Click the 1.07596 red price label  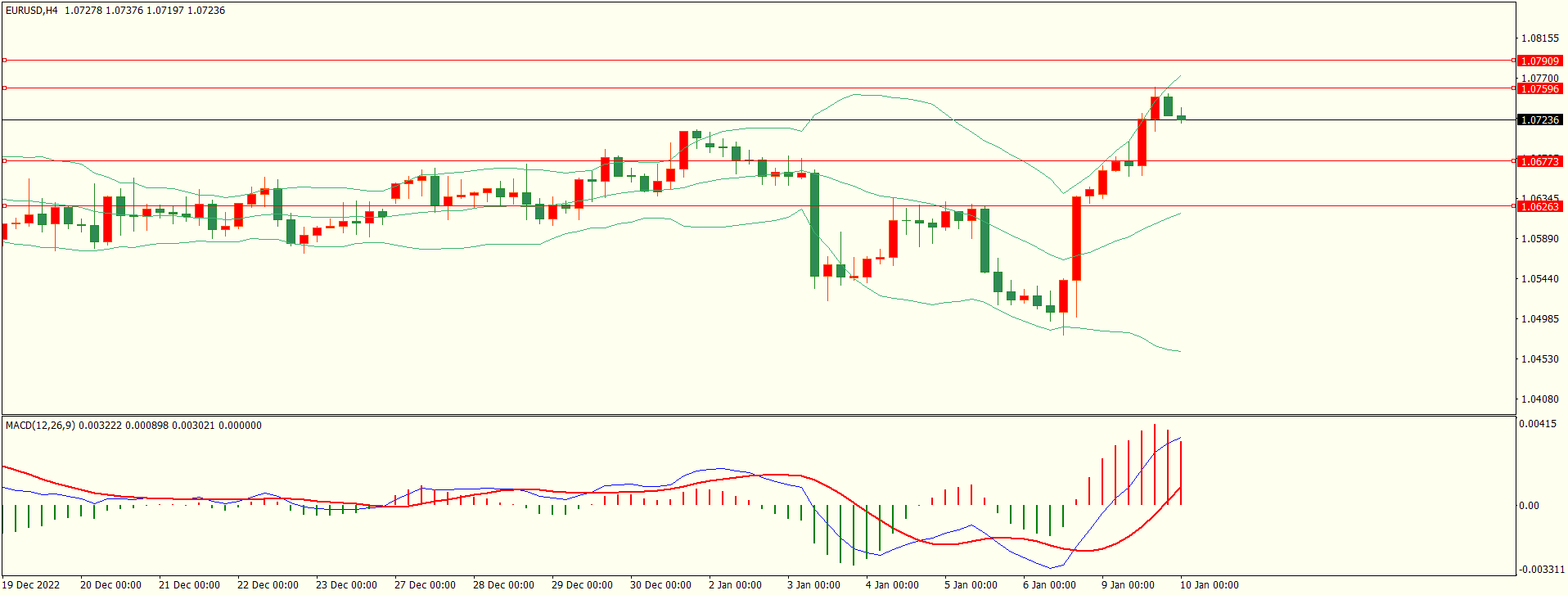coord(1539,88)
